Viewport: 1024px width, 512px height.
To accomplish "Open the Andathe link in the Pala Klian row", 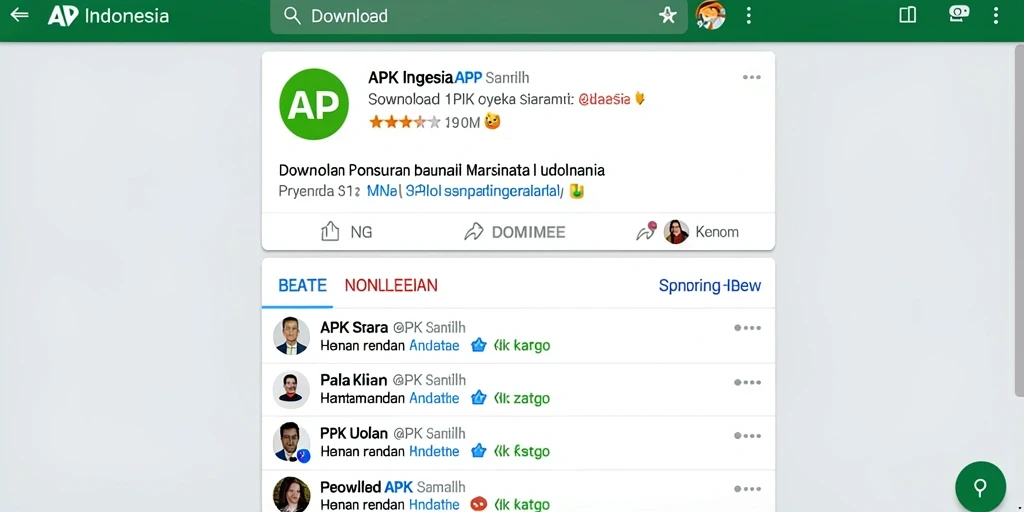I will tap(434, 398).
